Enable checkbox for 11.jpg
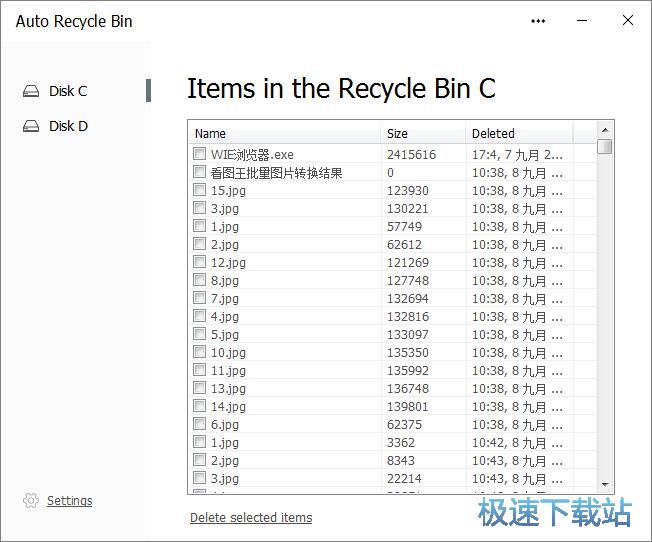This screenshot has width=652, height=542. 200,370
